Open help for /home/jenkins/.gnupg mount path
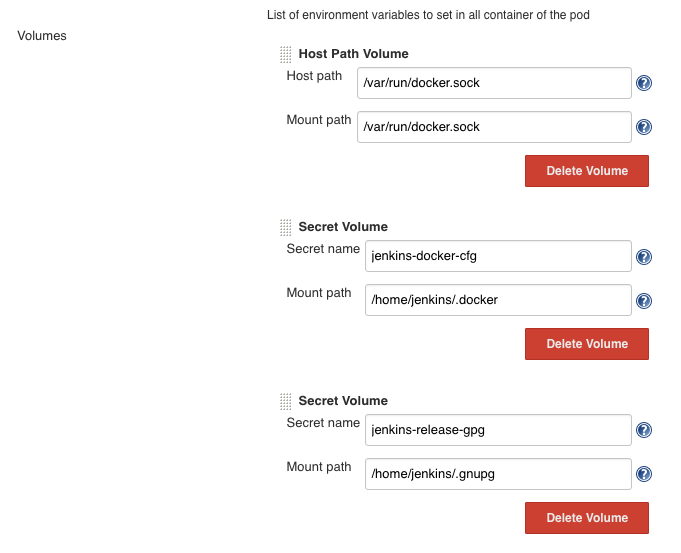681x553 pixels. tap(644, 474)
